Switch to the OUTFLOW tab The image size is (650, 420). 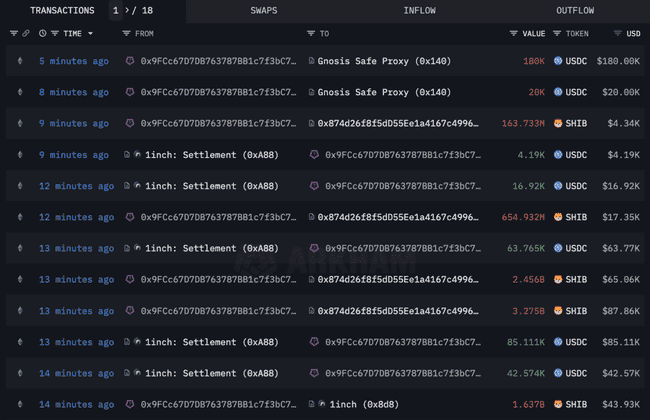575,10
